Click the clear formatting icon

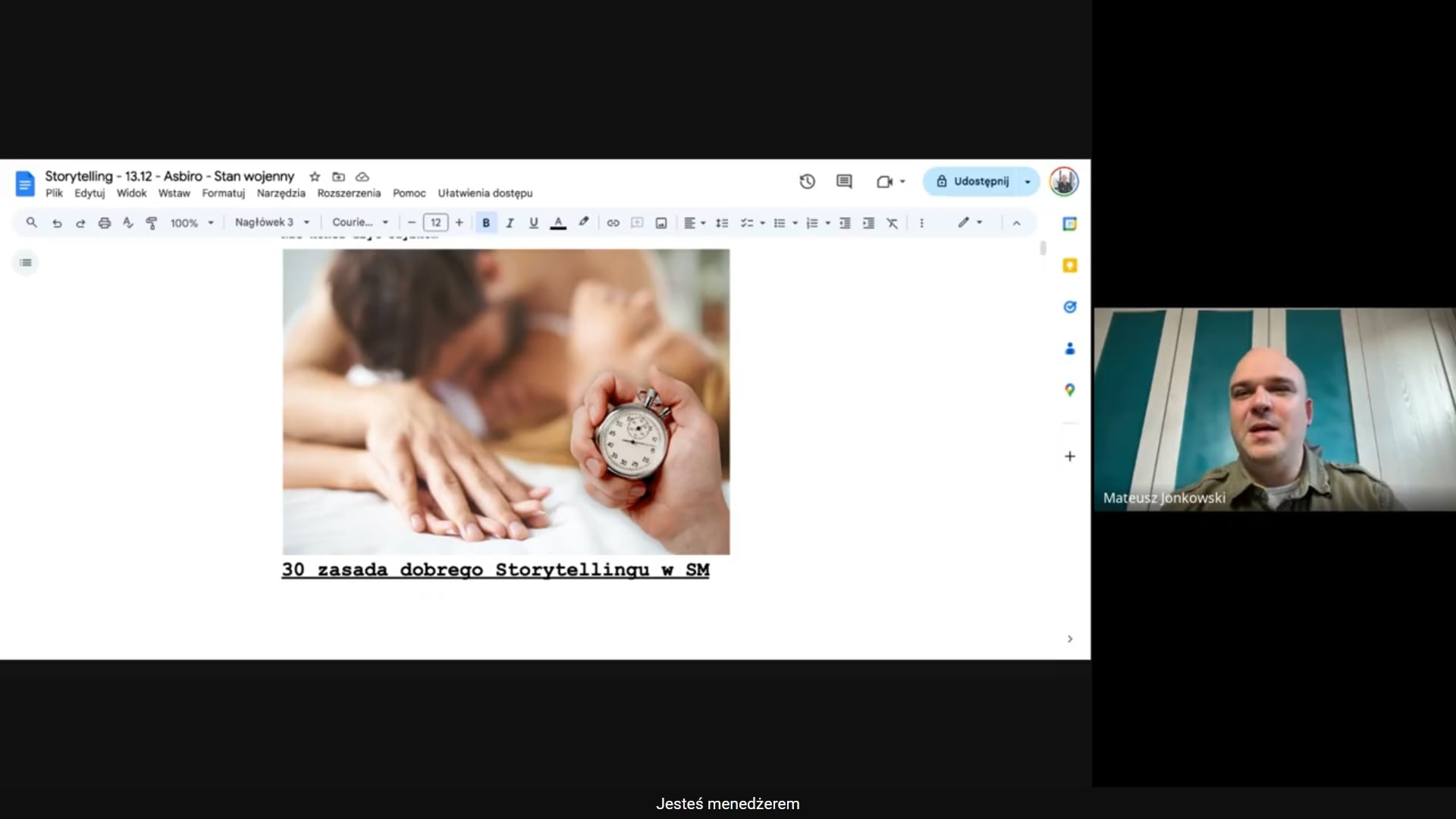click(x=893, y=223)
